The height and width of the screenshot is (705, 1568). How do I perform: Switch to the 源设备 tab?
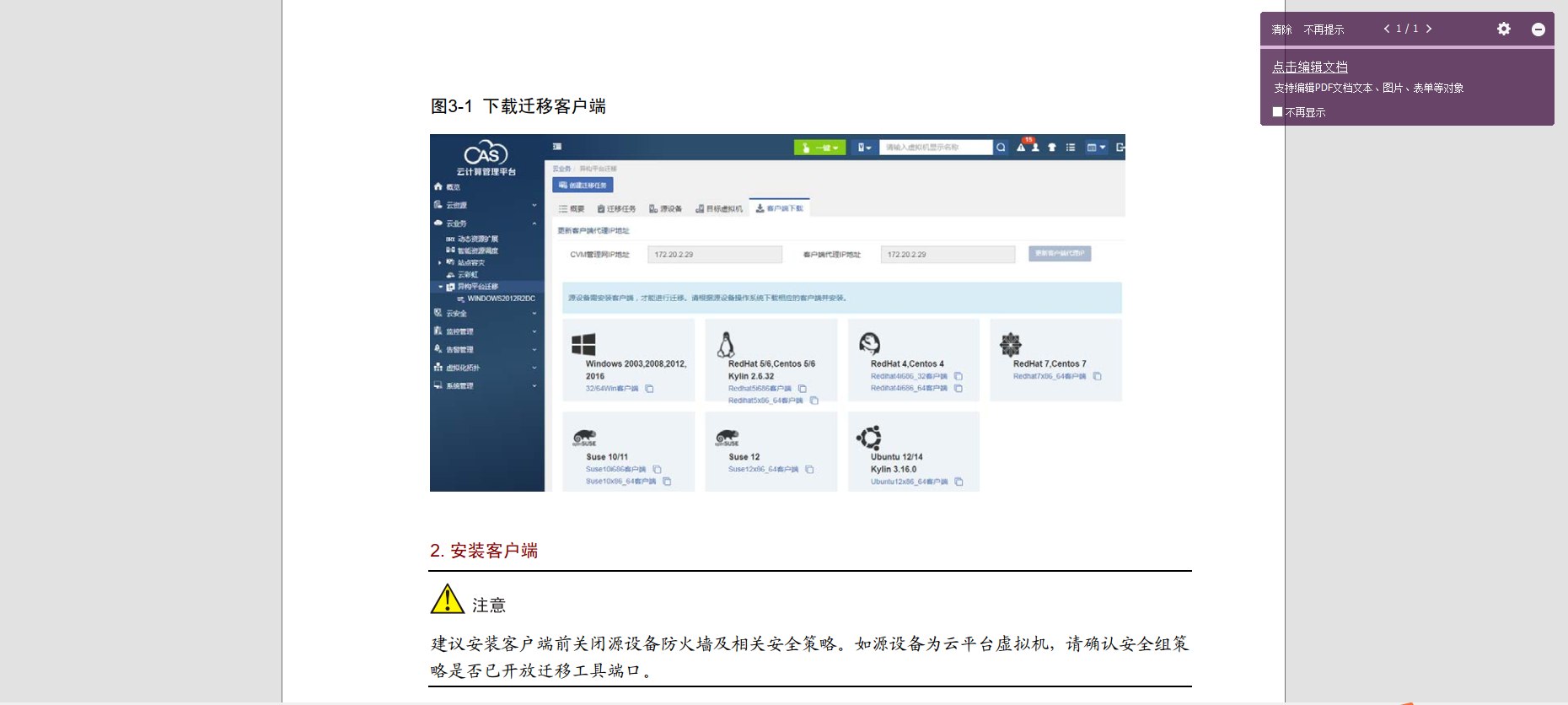pos(666,209)
